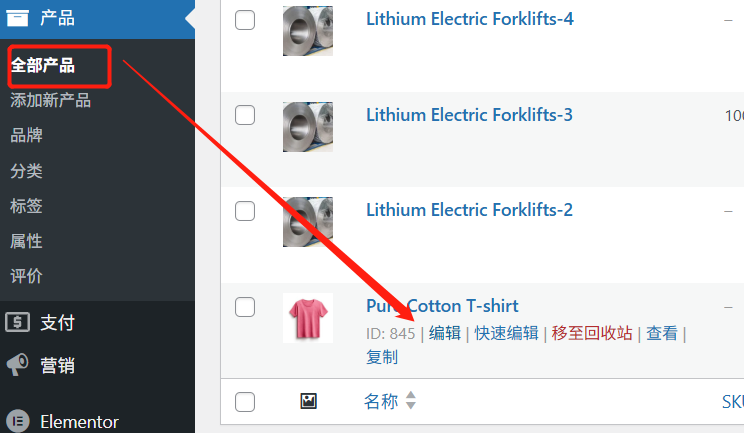This screenshot has width=744, height=433.
Task: Select the Lithium Electric Forklifts-3 checkbox
Action: pyautogui.click(x=245, y=115)
